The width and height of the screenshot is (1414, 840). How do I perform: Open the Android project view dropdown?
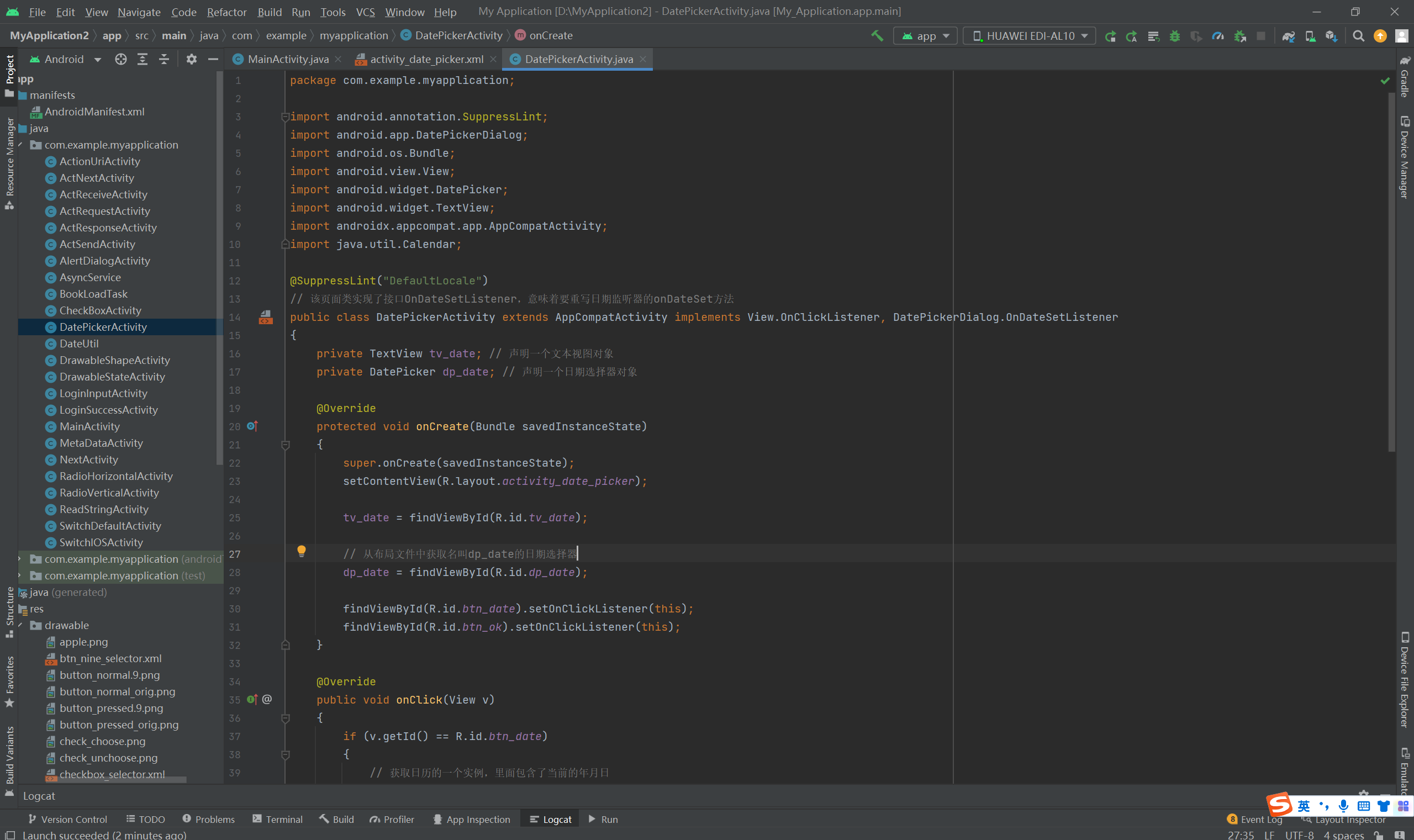click(65, 59)
